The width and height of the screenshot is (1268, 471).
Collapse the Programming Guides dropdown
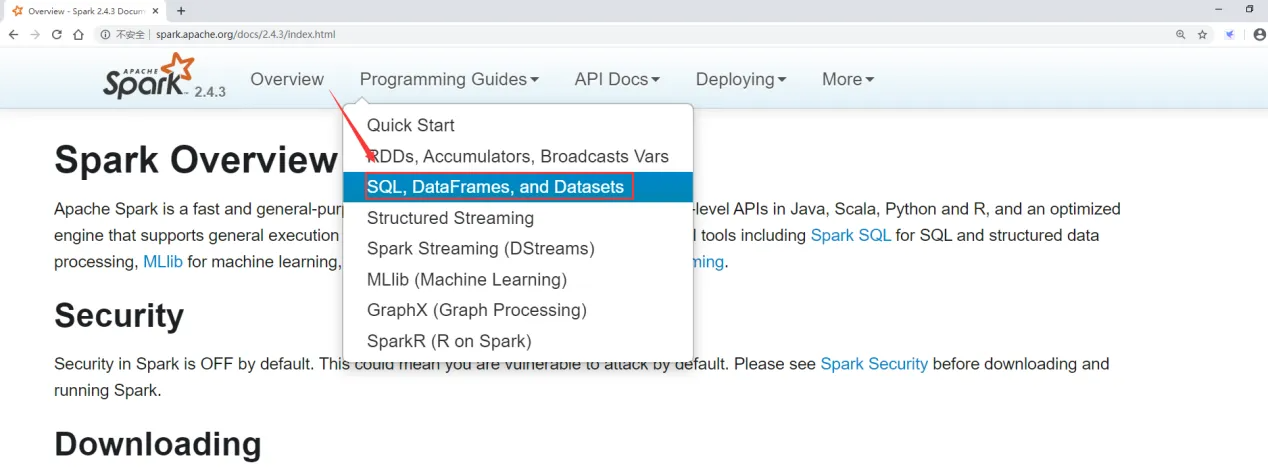449,79
